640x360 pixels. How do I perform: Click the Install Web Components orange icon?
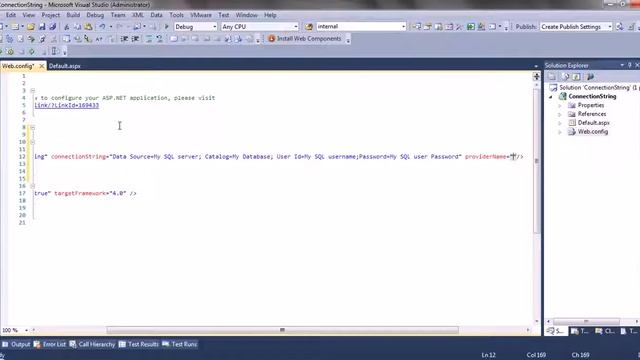coord(271,38)
